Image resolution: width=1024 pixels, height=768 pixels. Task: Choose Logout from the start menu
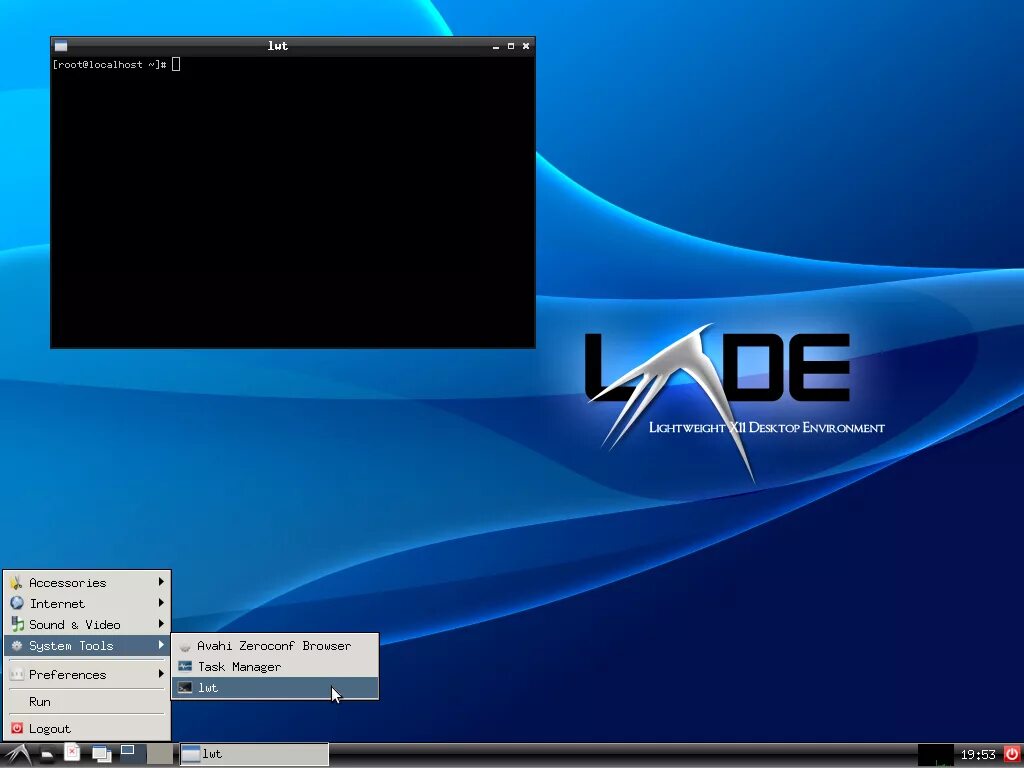pyautogui.click(x=87, y=728)
